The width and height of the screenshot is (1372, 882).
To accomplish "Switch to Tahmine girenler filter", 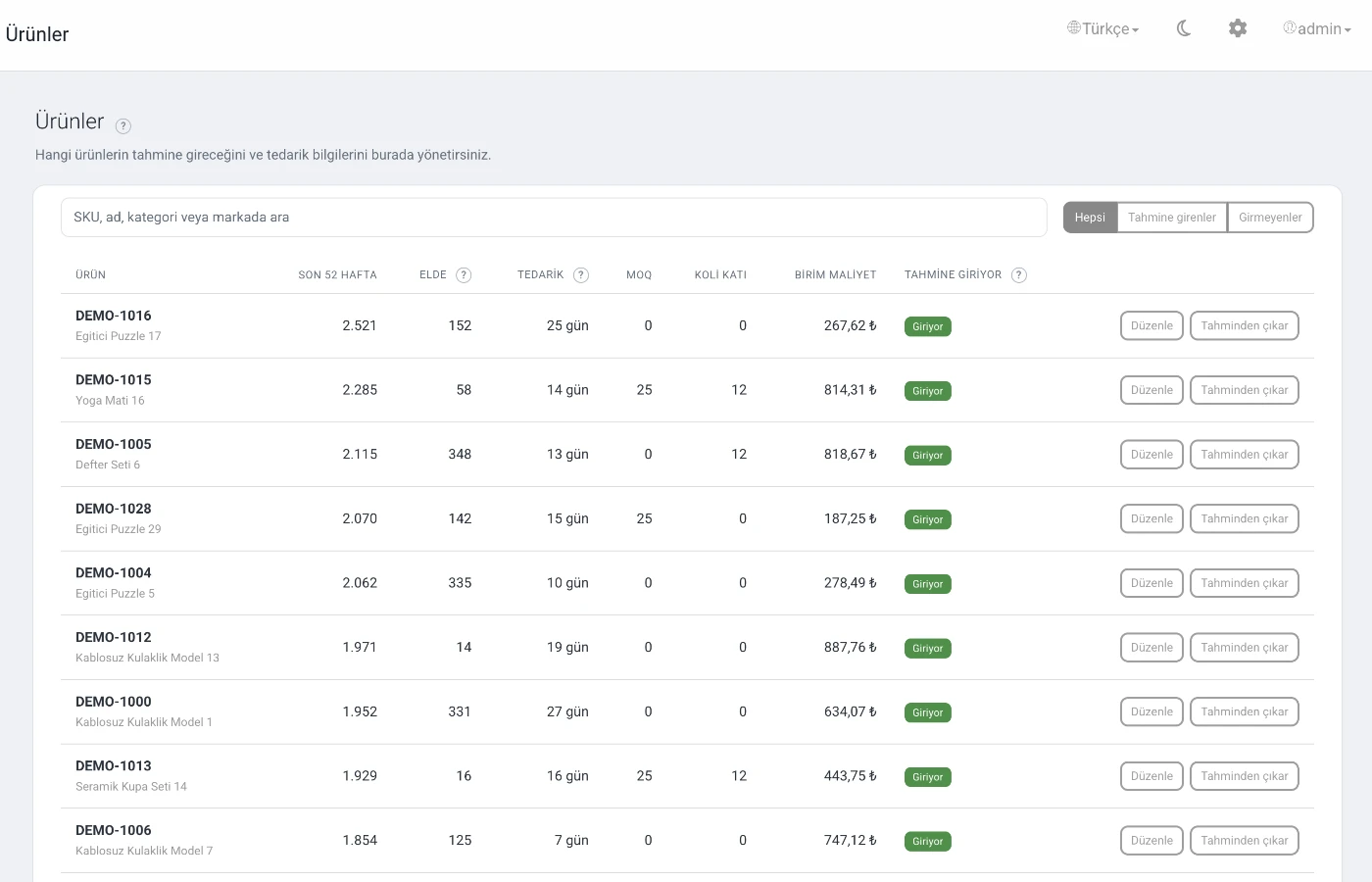I will (x=1172, y=218).
